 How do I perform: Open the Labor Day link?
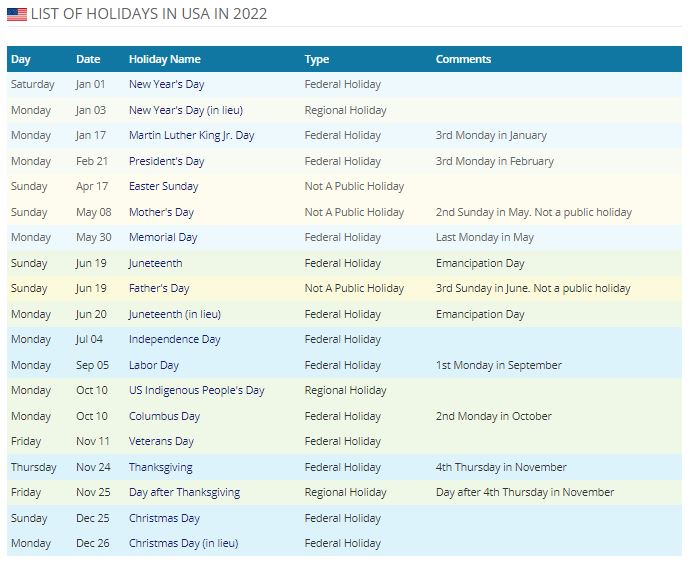(x=154, y=365)
